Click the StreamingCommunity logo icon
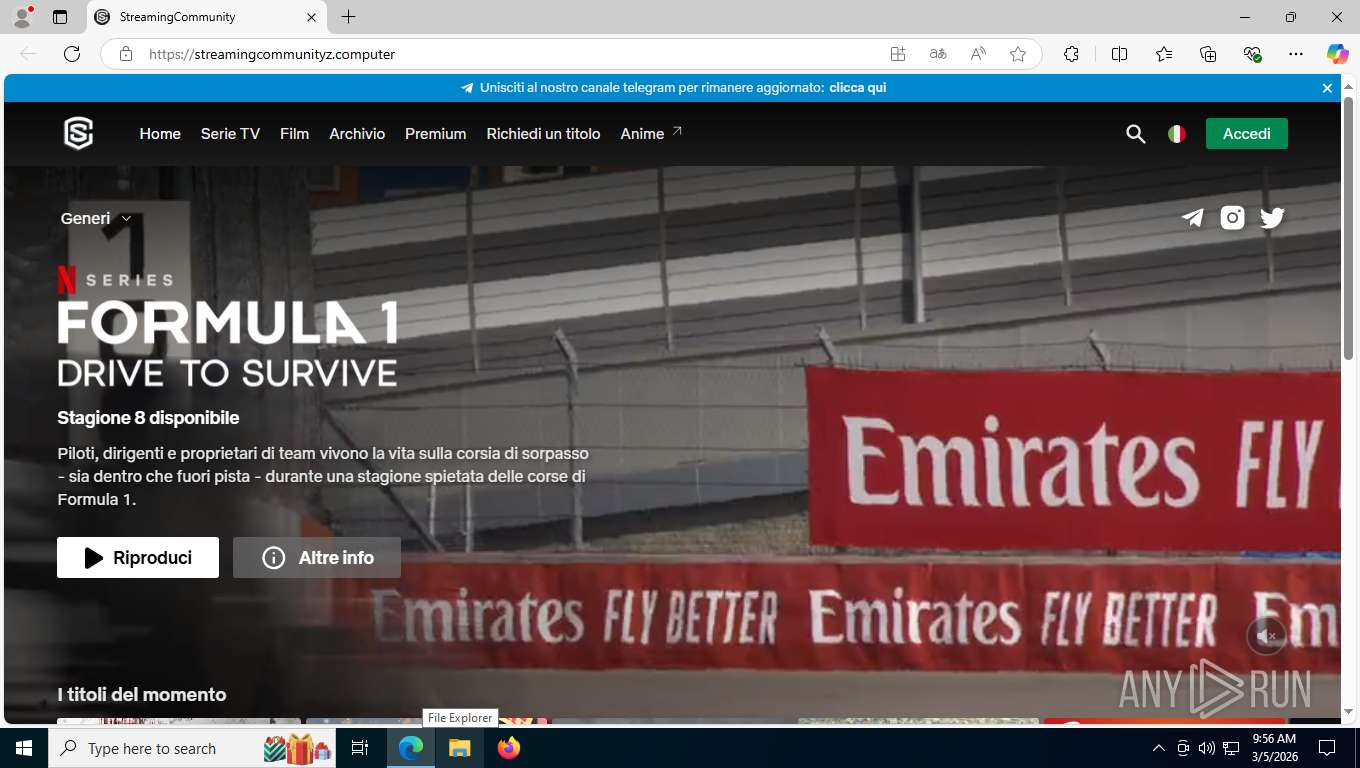The image size is (1360, 768). [78, 133]
